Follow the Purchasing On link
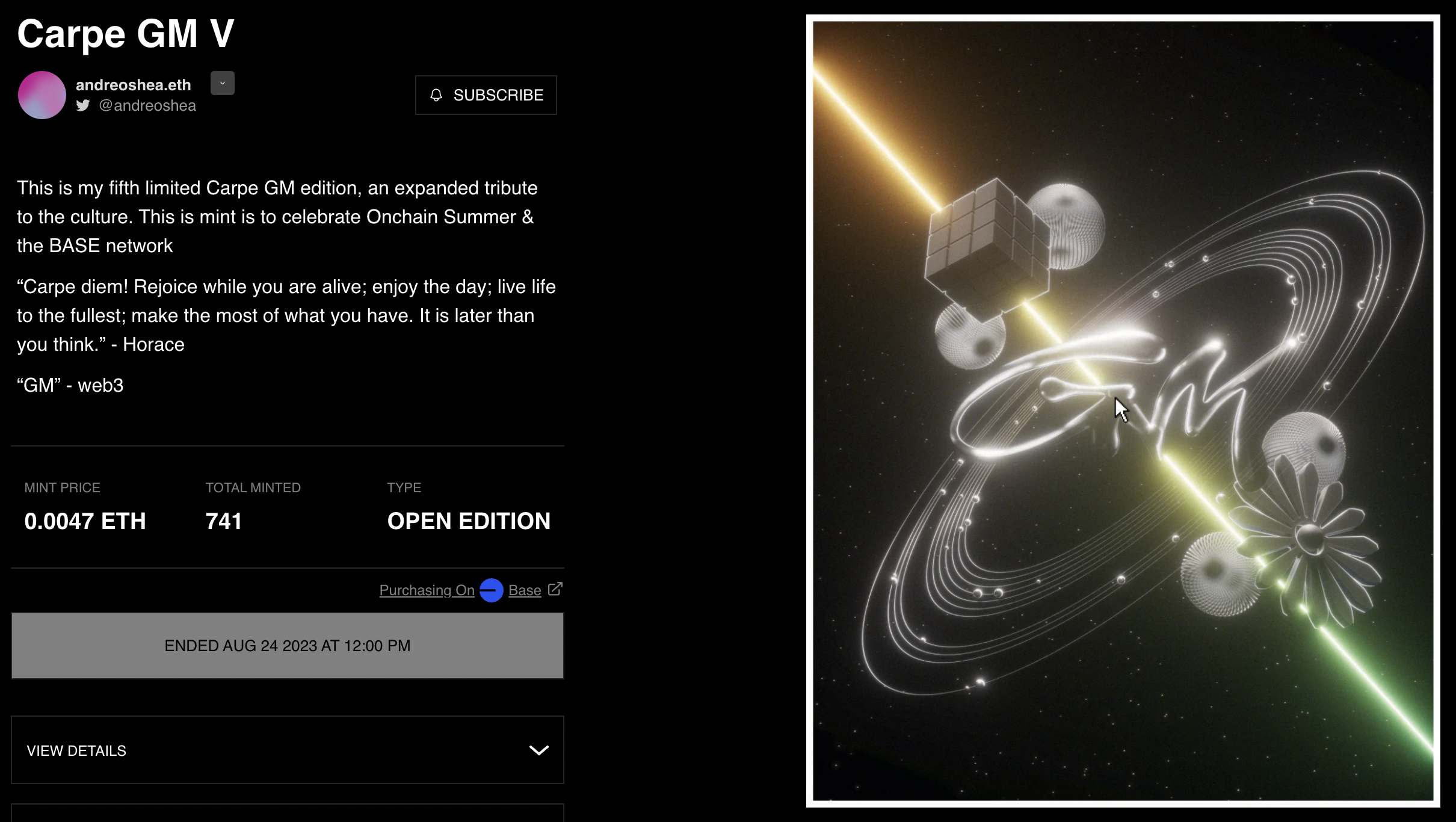1456x822 pixels. 427,590
